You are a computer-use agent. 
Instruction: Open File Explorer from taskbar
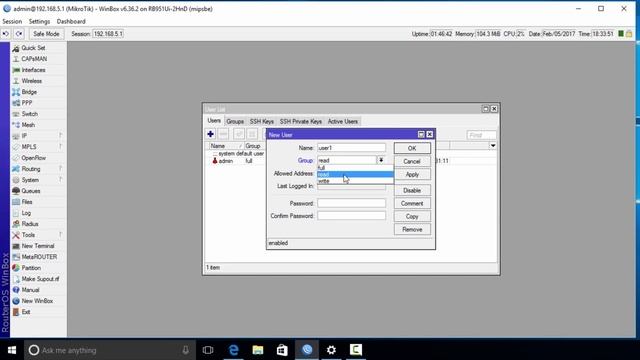(x=258, y=350)
